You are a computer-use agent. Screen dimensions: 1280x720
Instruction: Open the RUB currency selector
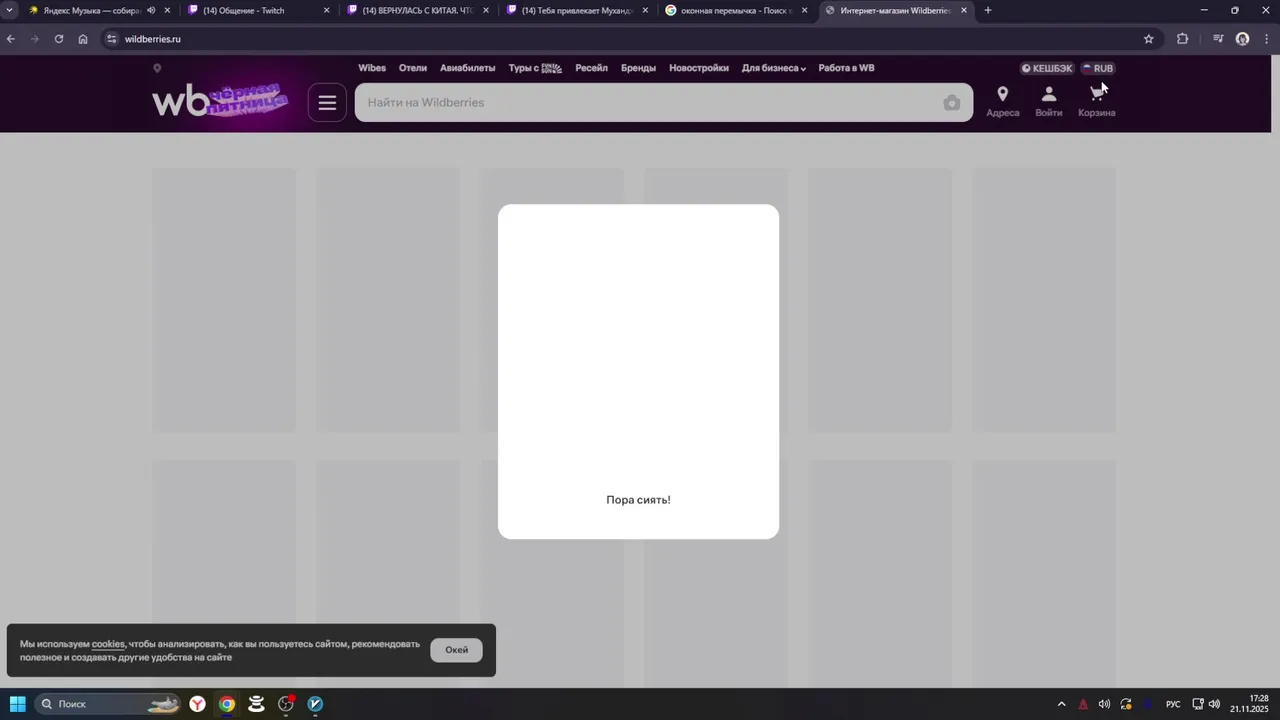(1097, 68)
